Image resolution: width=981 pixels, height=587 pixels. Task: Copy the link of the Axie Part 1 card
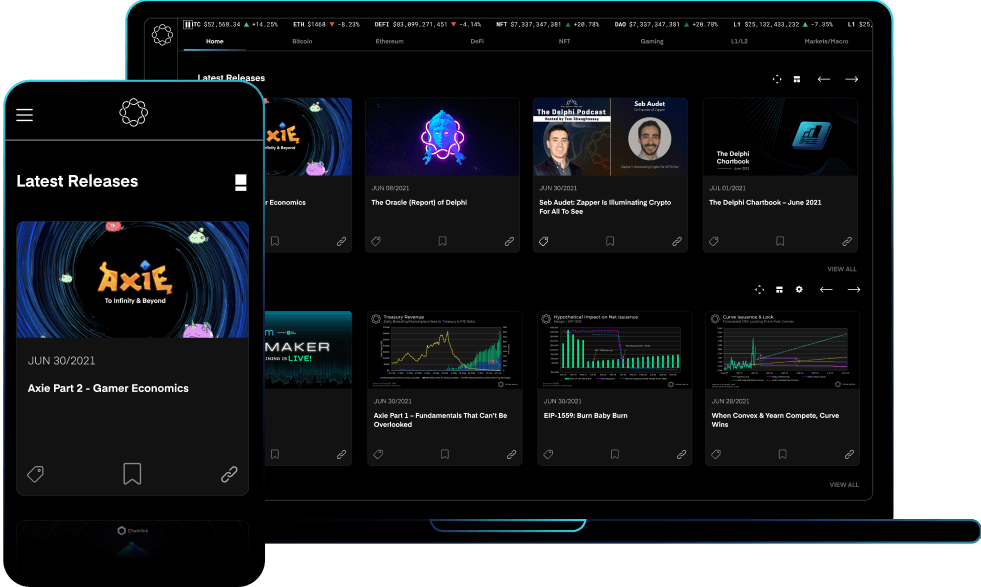coord(511,454)
